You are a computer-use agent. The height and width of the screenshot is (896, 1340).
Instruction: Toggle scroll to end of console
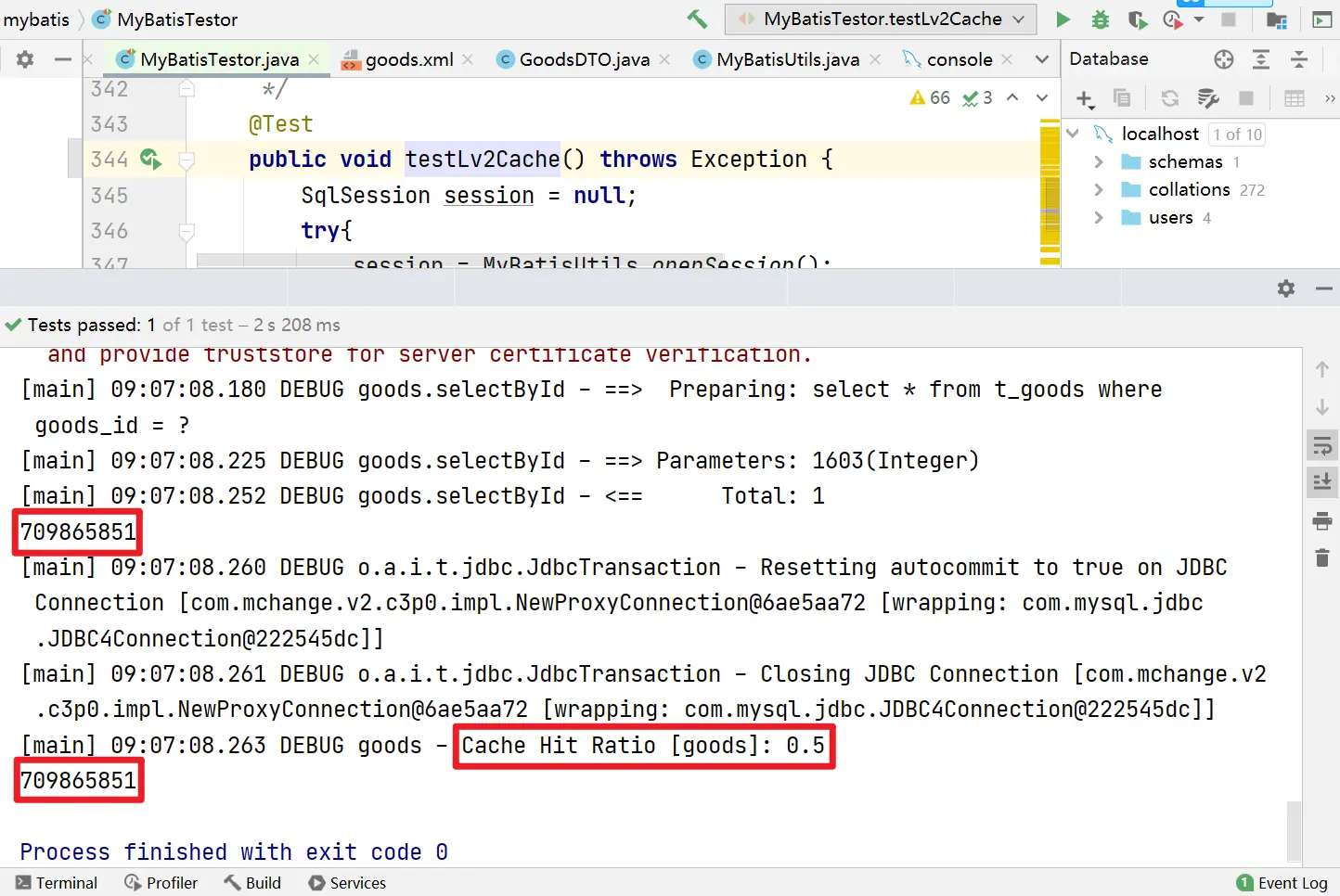(x=1322, y=481)
